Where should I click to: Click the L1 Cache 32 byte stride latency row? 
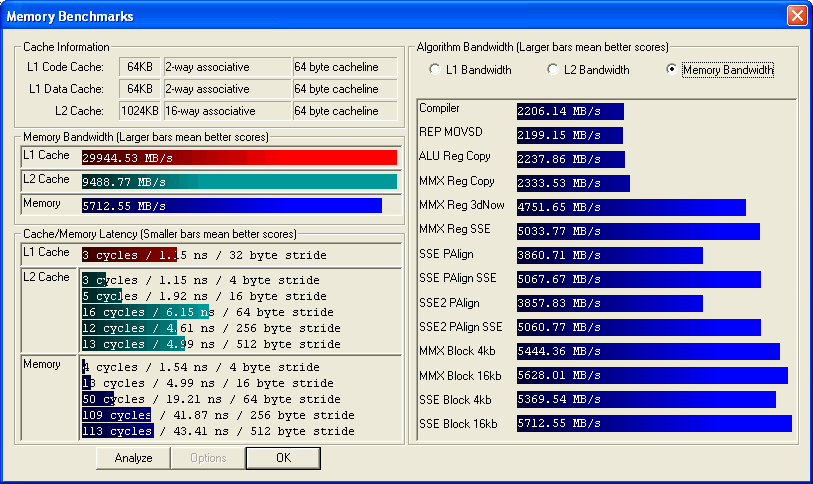tap(204, 255)
